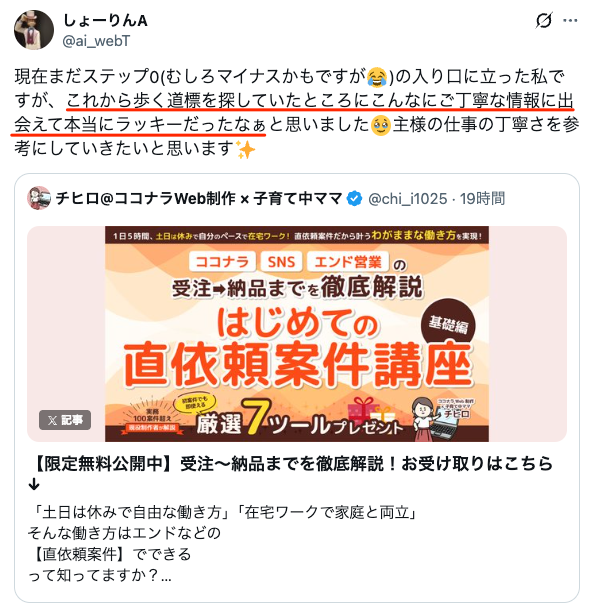Open the 直依頼案件講座 banner image
The width and height of the screenshot is (592, 609).
[297, 334]
